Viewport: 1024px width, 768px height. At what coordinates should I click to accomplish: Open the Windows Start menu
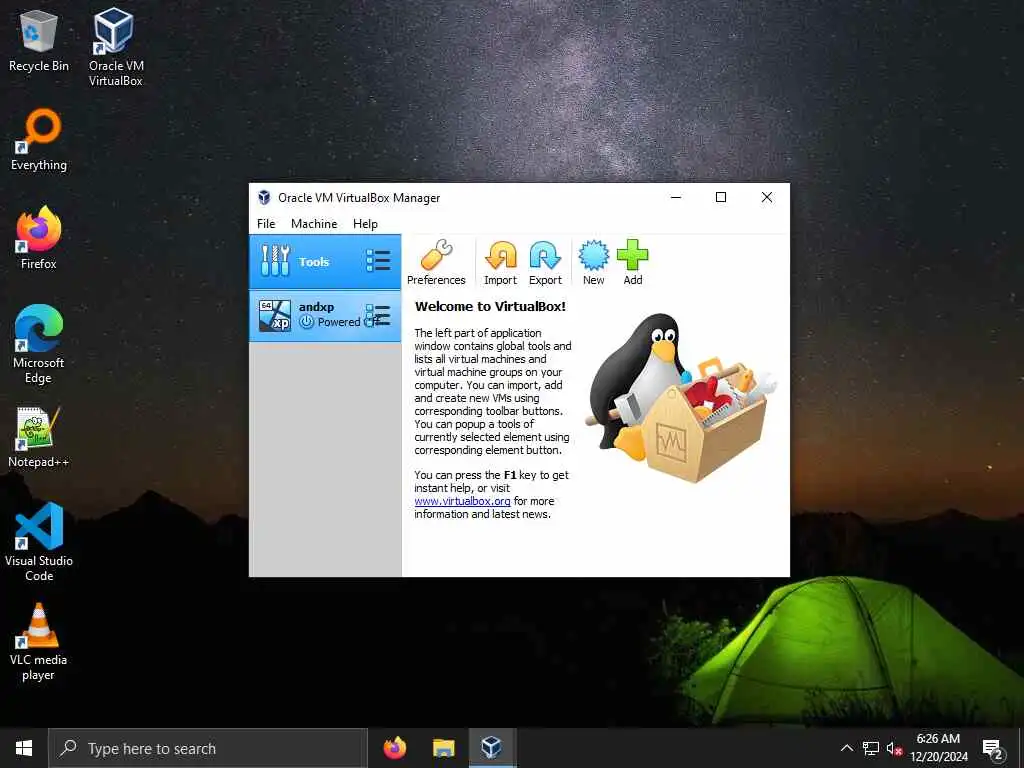pos(24,748)
